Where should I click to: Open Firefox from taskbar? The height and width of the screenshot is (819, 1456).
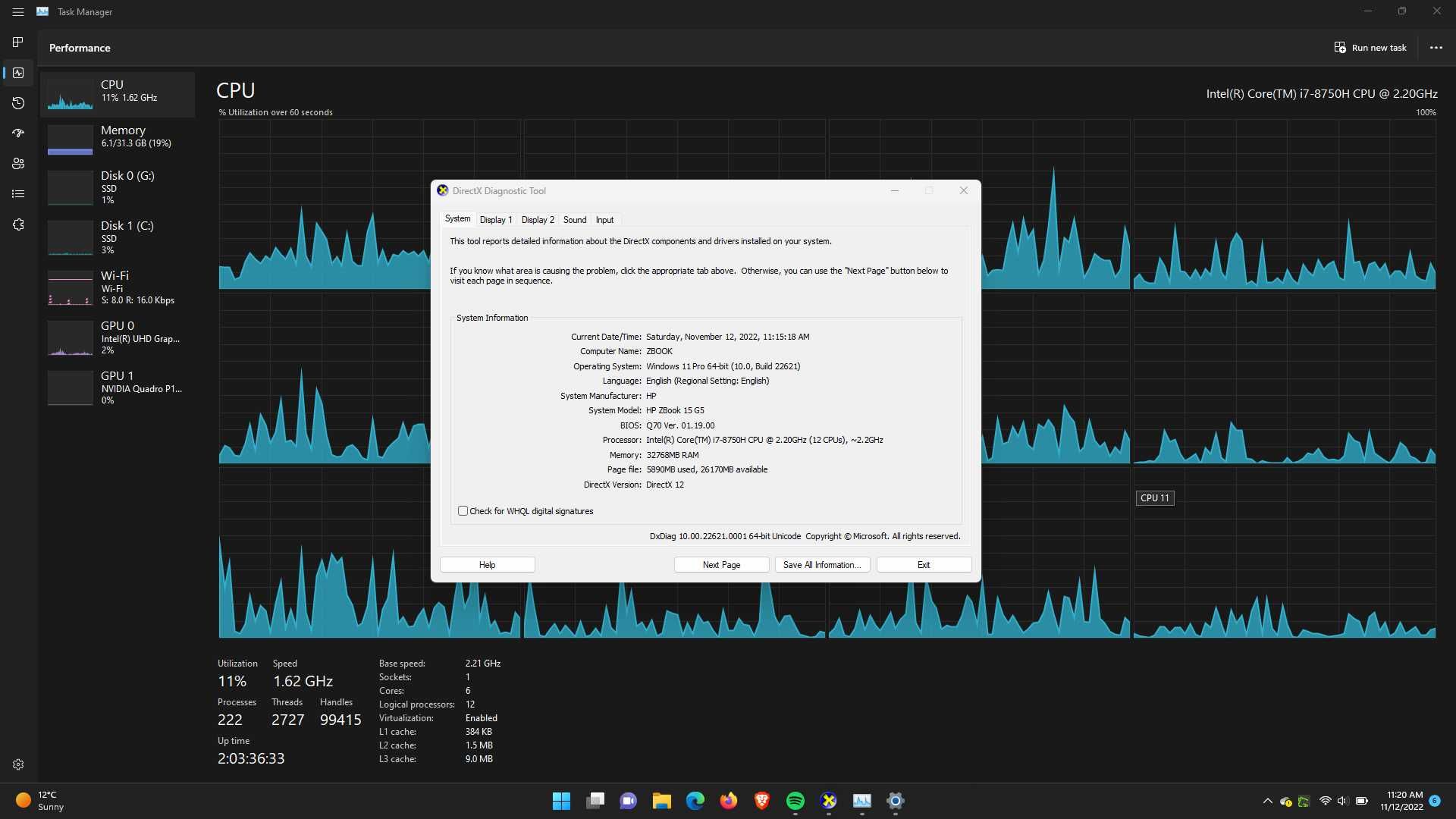point(729,801)
